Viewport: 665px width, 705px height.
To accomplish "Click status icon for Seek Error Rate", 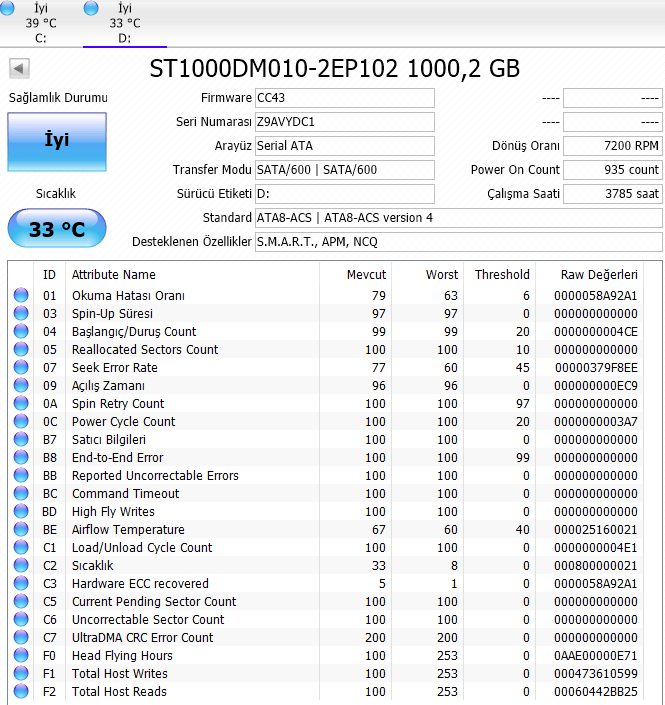I will click(x=21, y=367).
